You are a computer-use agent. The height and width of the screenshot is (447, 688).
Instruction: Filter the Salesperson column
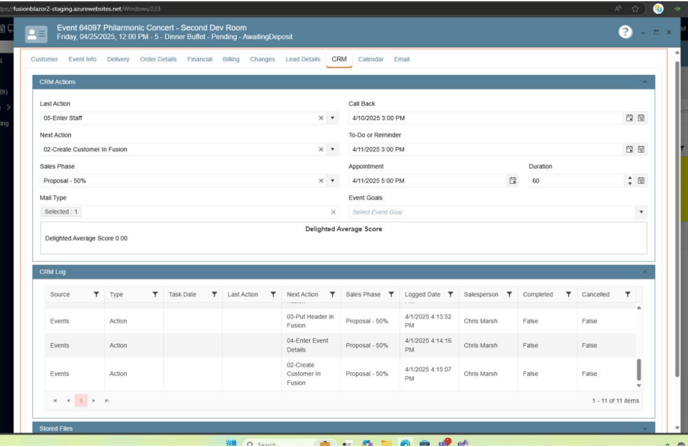(x=509, y=295)
